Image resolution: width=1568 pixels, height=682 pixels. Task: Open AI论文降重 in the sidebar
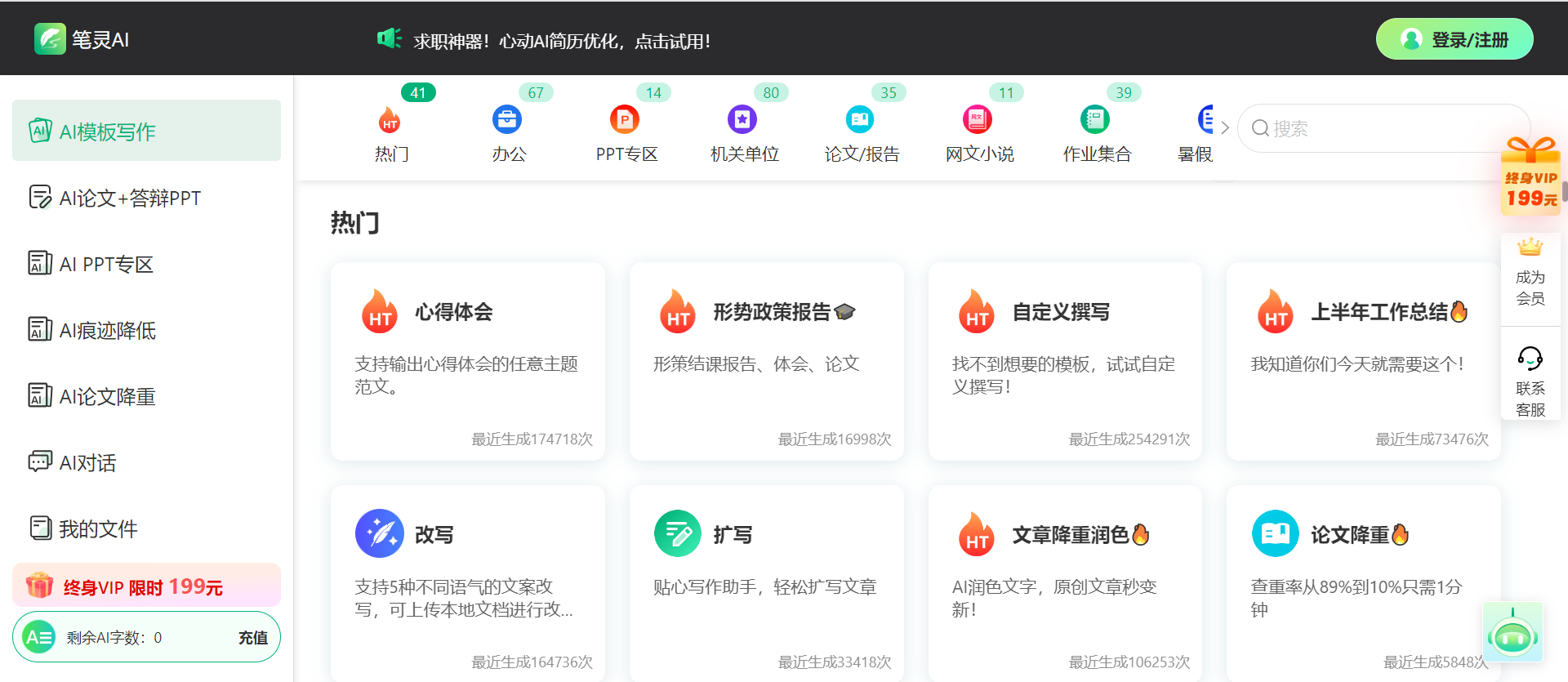tap(146, 396)
